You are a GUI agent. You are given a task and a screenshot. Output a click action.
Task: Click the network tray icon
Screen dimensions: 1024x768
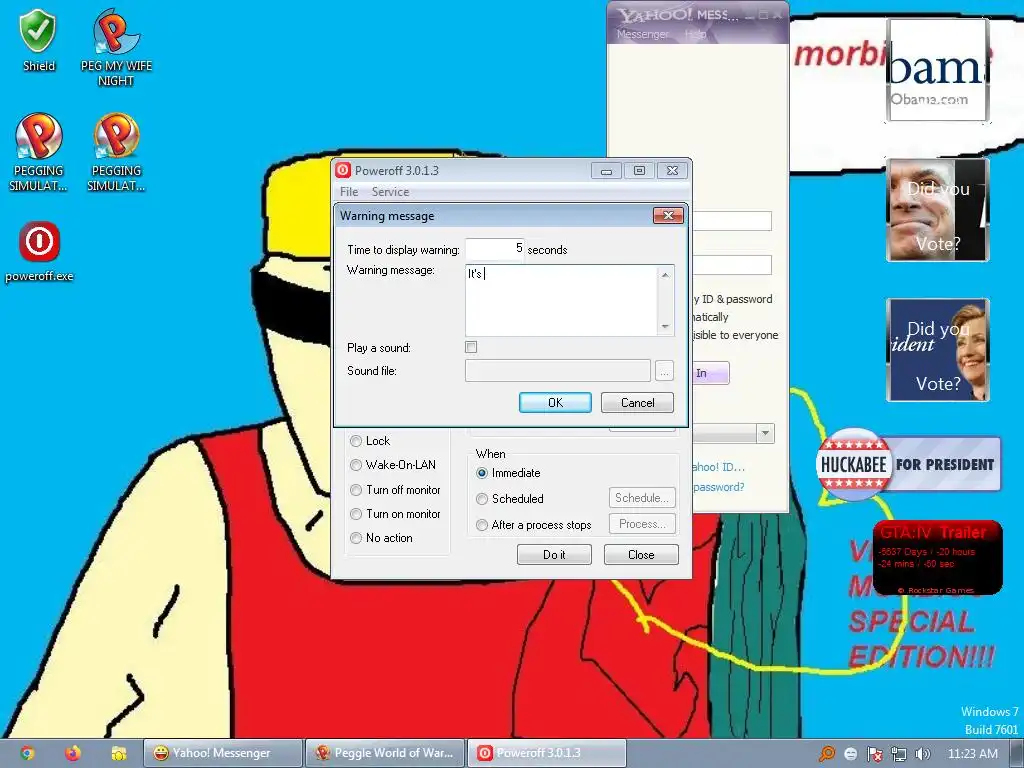click(899, 754)
